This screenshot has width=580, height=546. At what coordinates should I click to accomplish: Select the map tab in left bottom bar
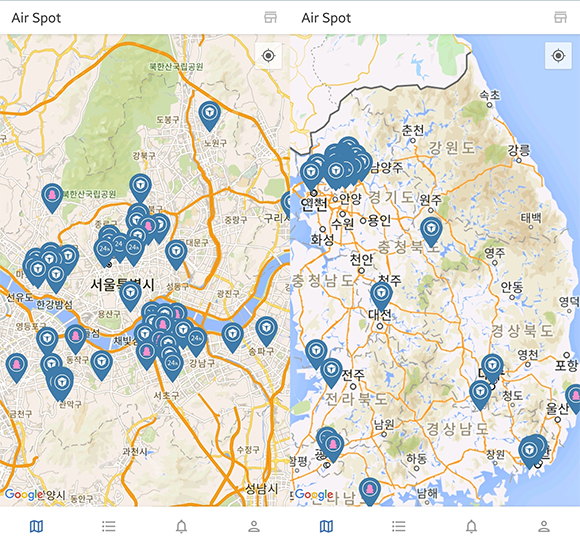click(36, 526)
